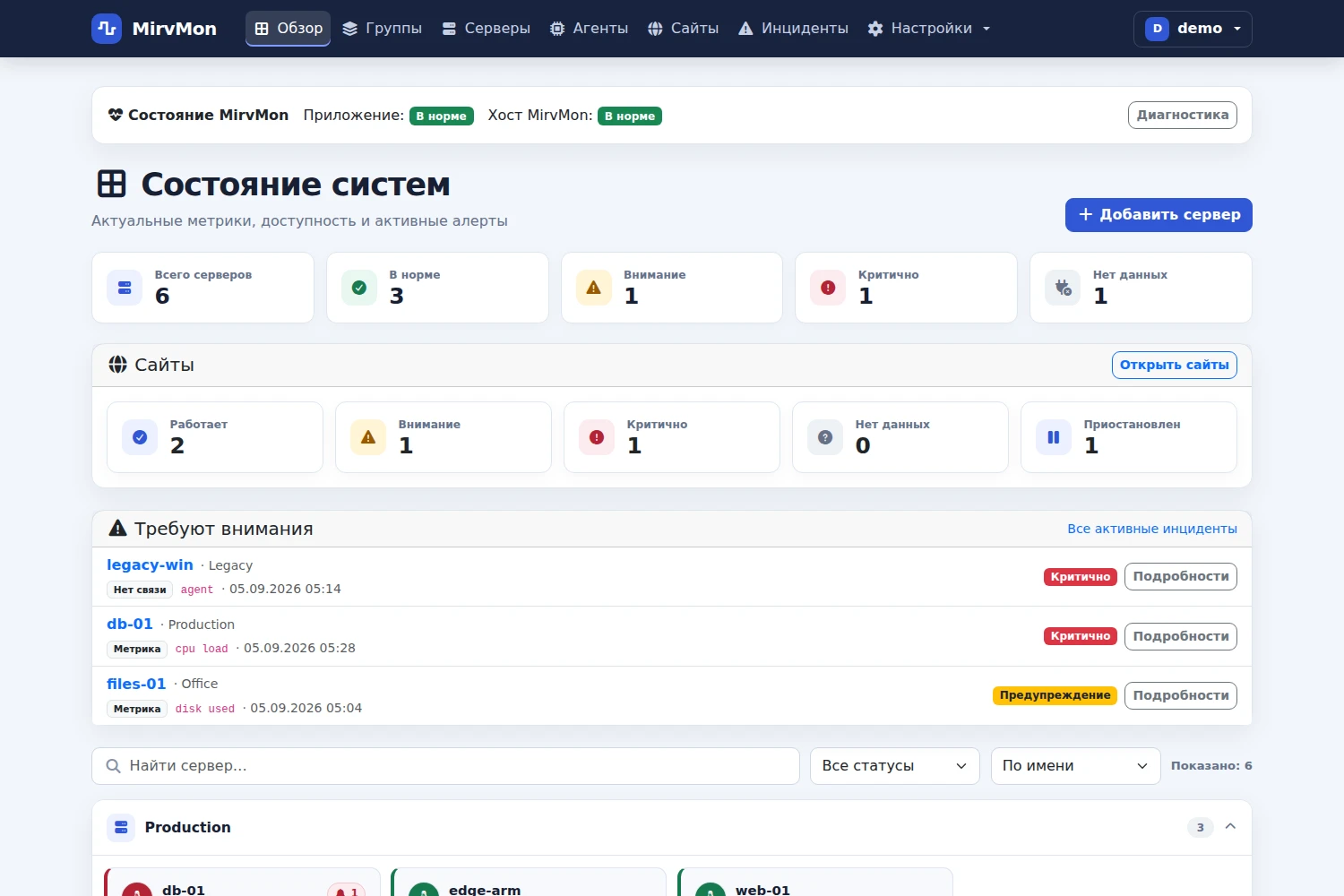
Task: Open Сайты in top navigation
Action: (683, 29)
